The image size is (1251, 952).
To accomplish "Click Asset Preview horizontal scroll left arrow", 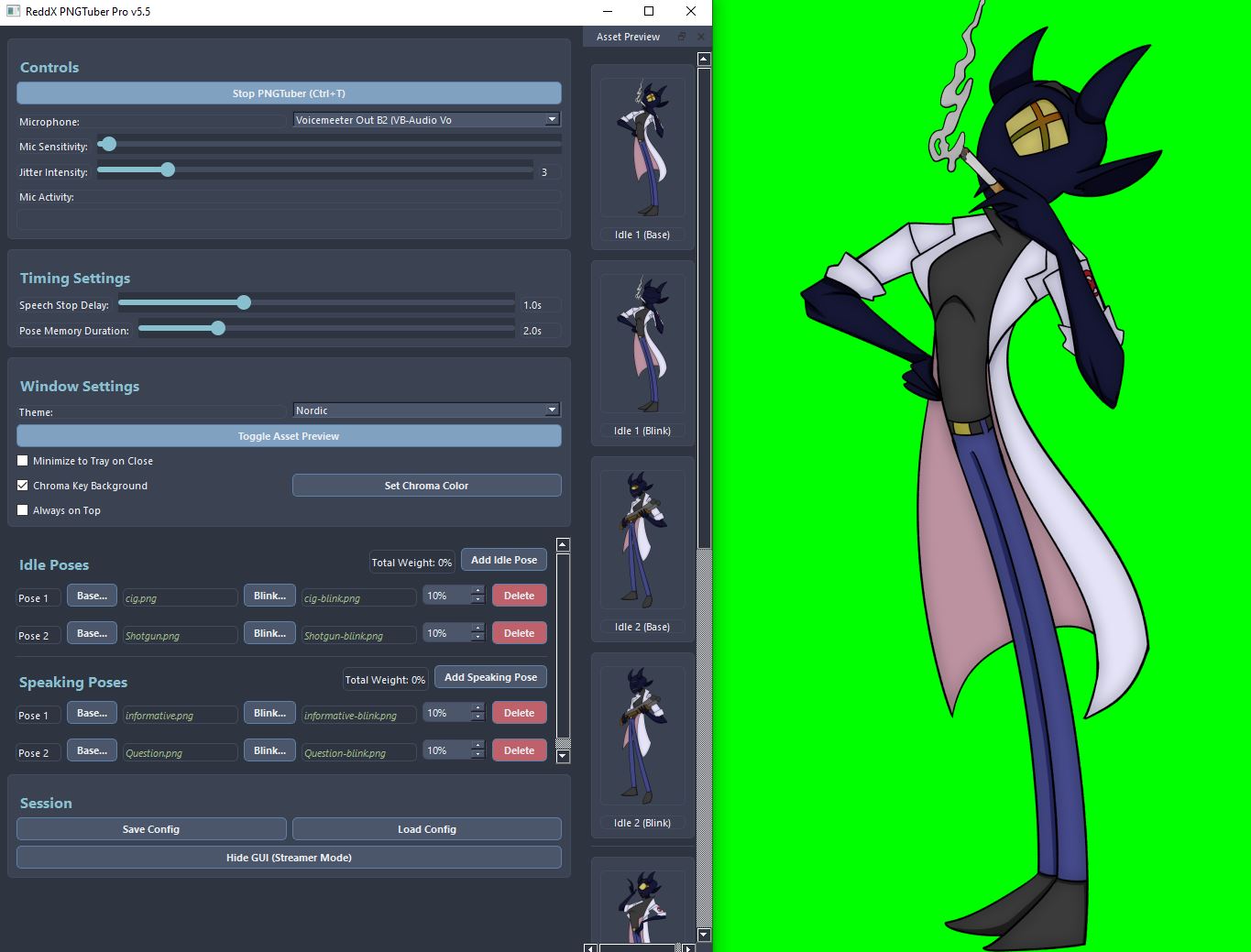I will (590, 947).
